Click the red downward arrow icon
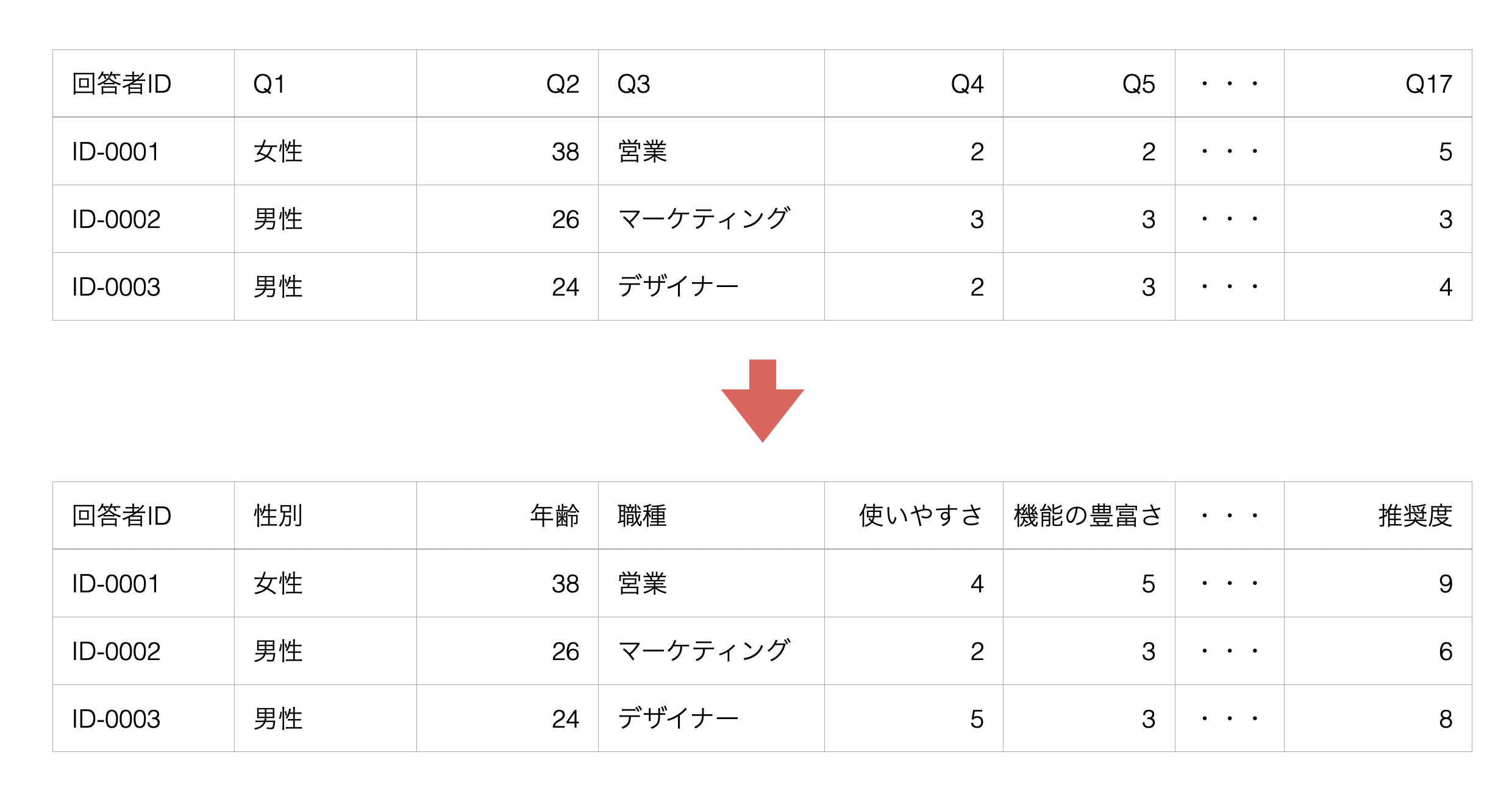The image size is (1512, 791). [762, 400]
